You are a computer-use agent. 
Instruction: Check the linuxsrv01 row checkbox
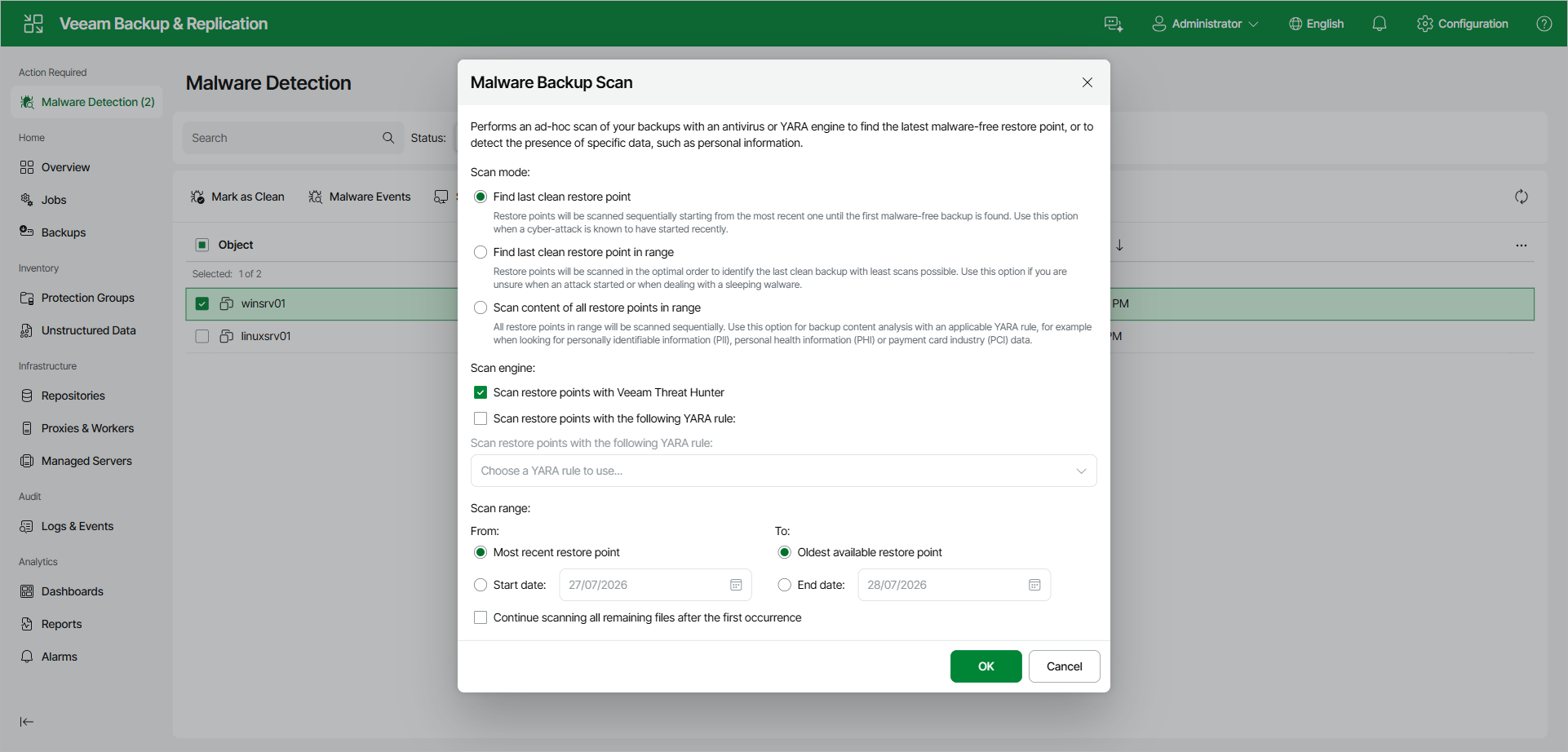pyautogui.click(x=202, y=336)
